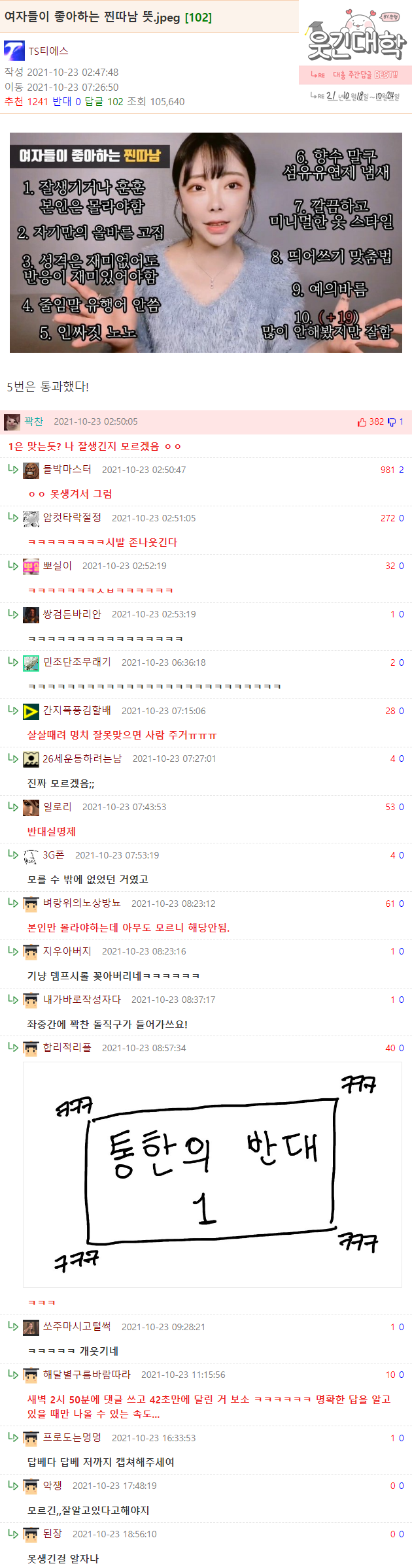Click username 벼랑위의노상방뇨

(x=82, y=903)
